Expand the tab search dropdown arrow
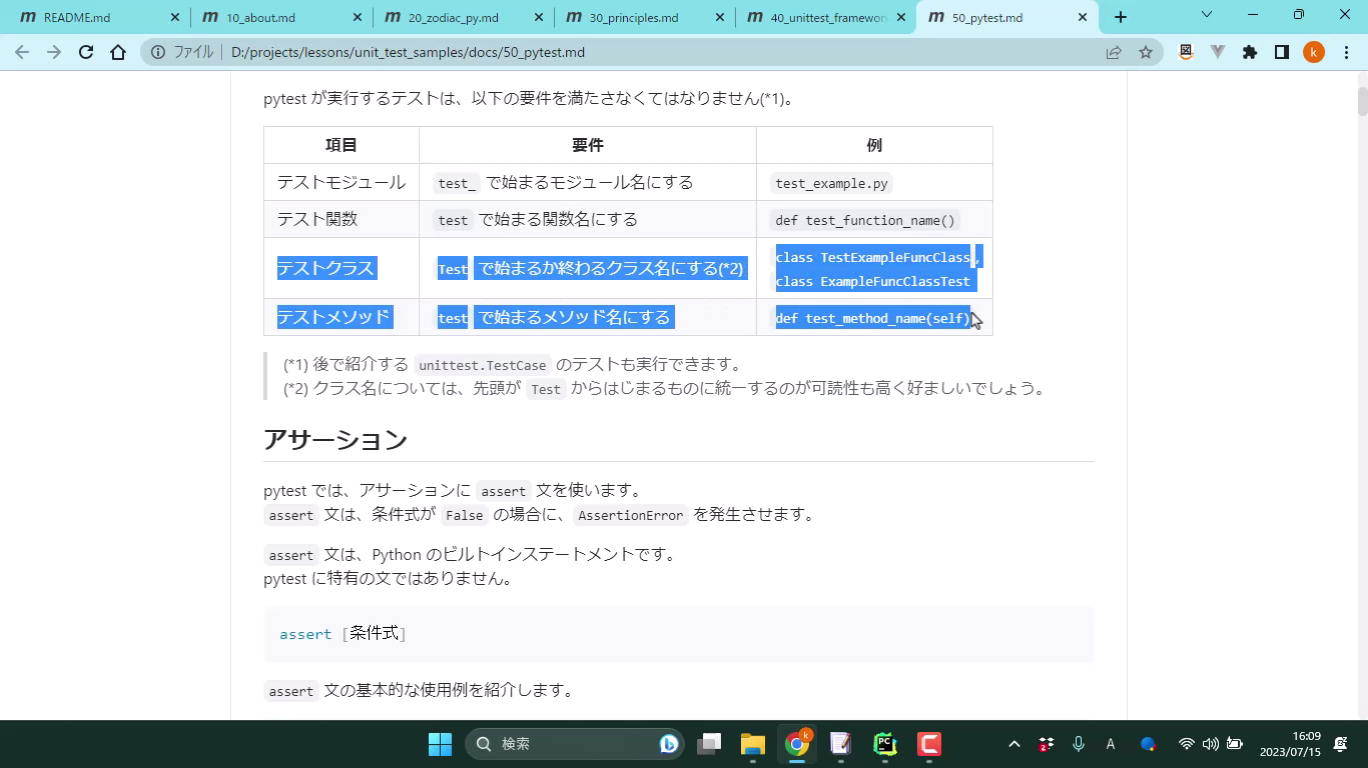The height and width of the screenshot is (768, 1368). click(x=1206, y=15)
